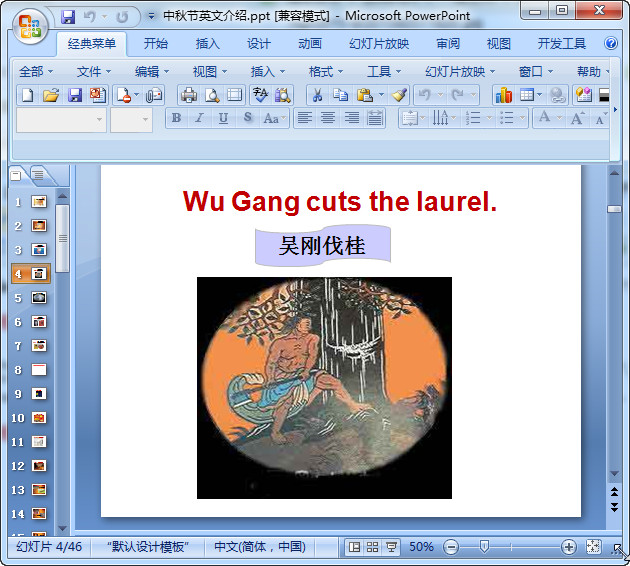
Task: Go to previous slide double-arrow button
Action: (x=614, y=491)
